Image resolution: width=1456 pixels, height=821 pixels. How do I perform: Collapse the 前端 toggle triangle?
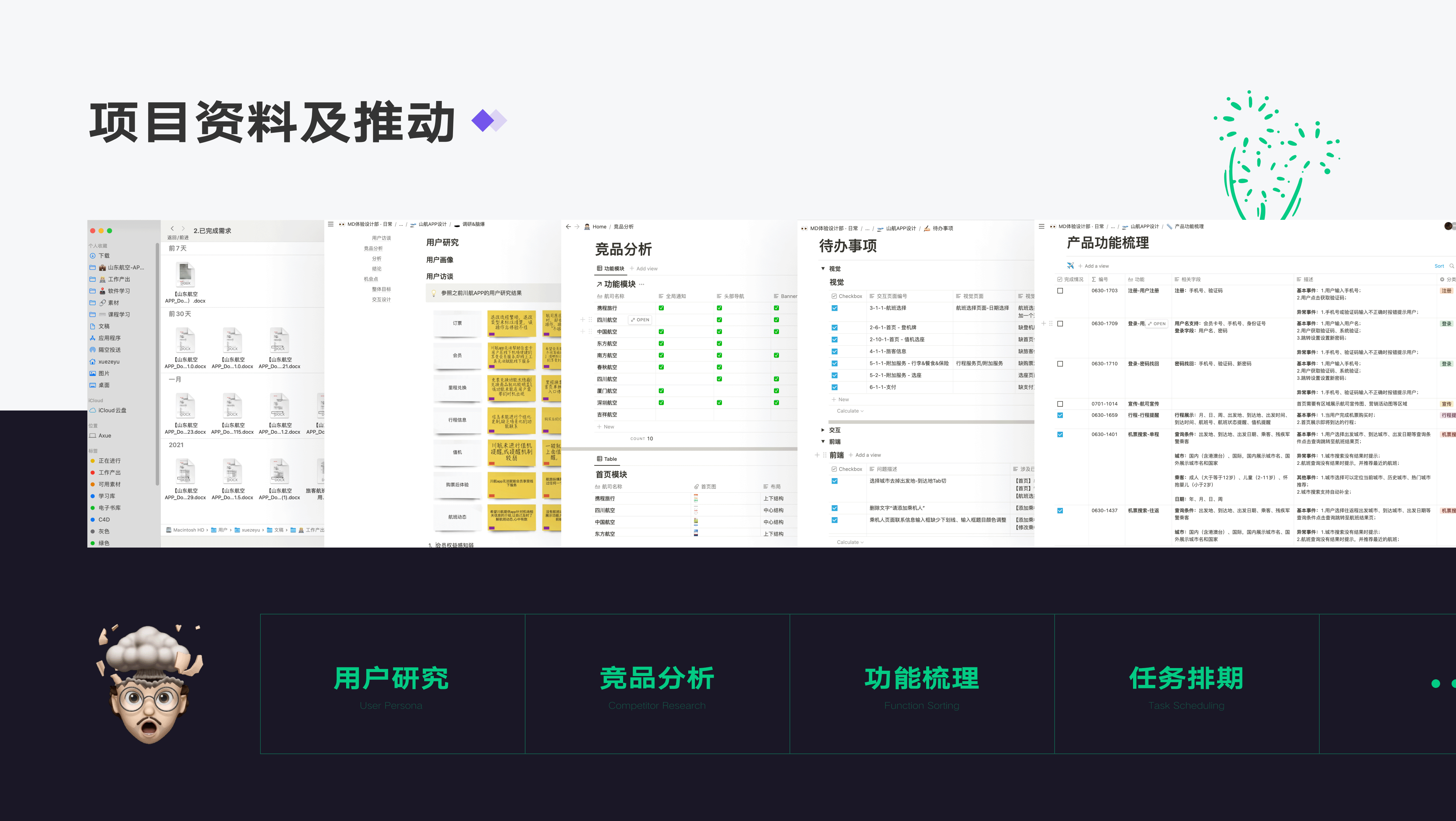pos(822,442)
